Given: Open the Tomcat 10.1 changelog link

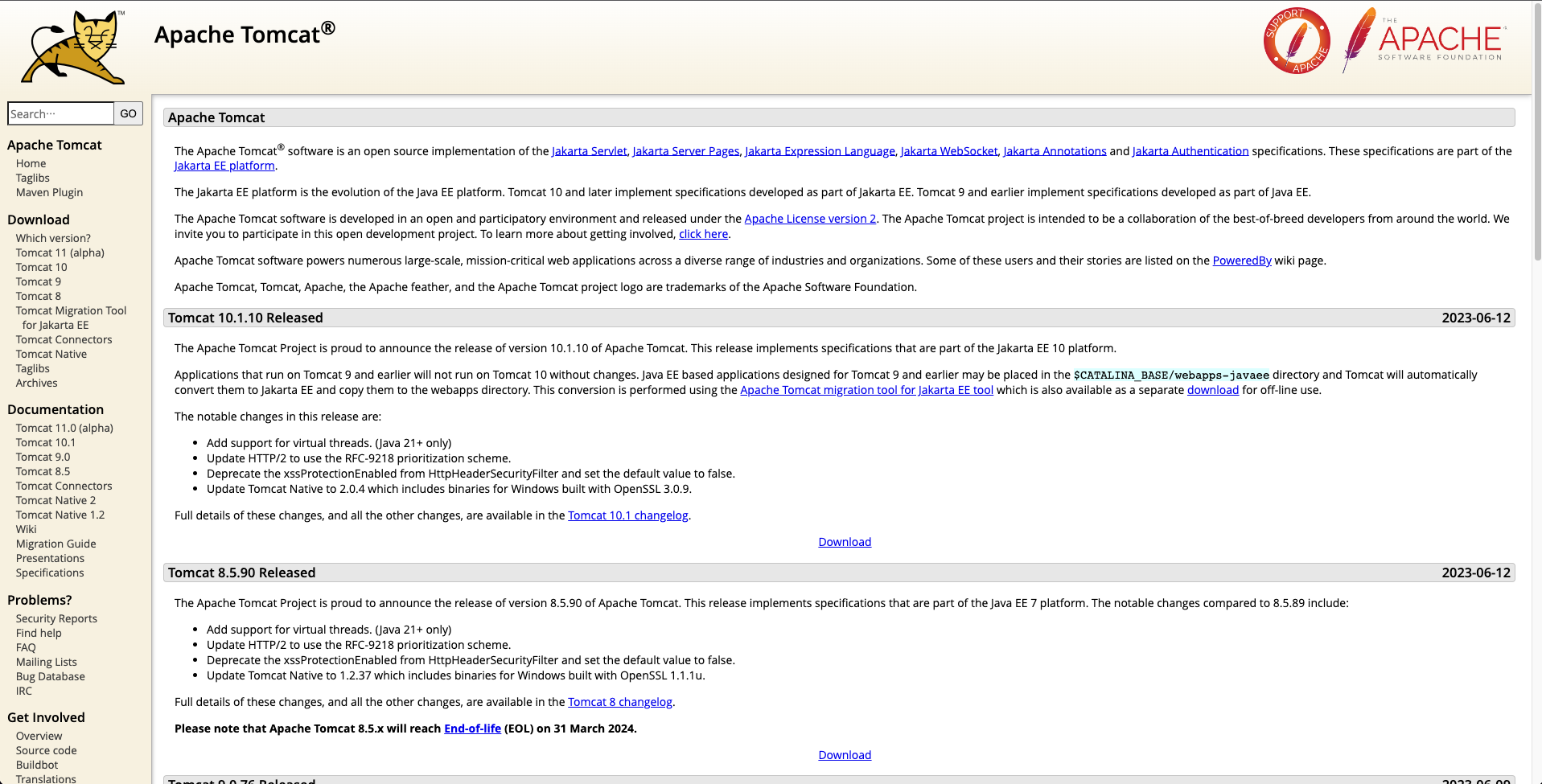Looking at the screenshot, I should tap(628, 515).
